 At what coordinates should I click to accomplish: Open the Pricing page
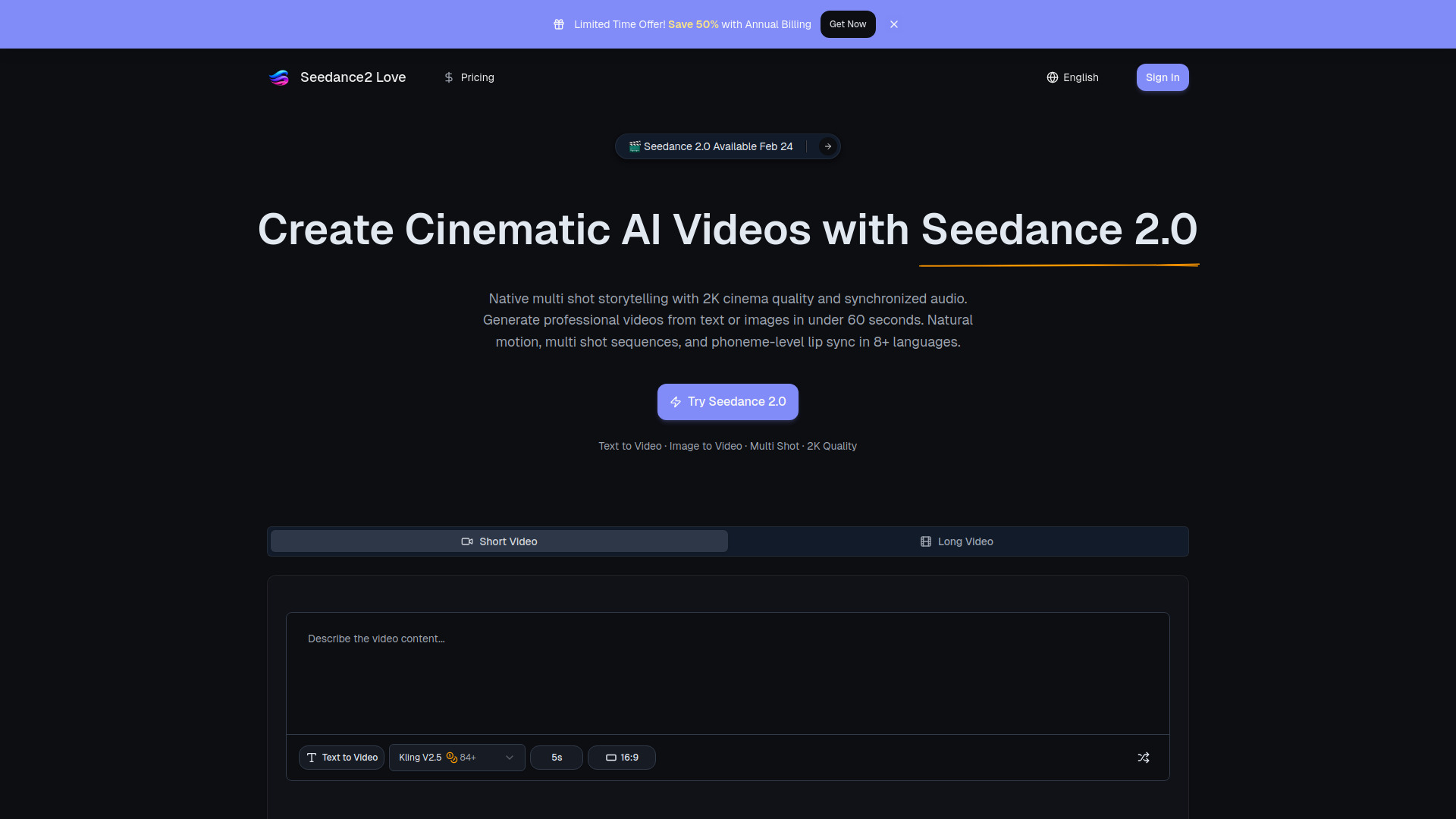point(469,77)
